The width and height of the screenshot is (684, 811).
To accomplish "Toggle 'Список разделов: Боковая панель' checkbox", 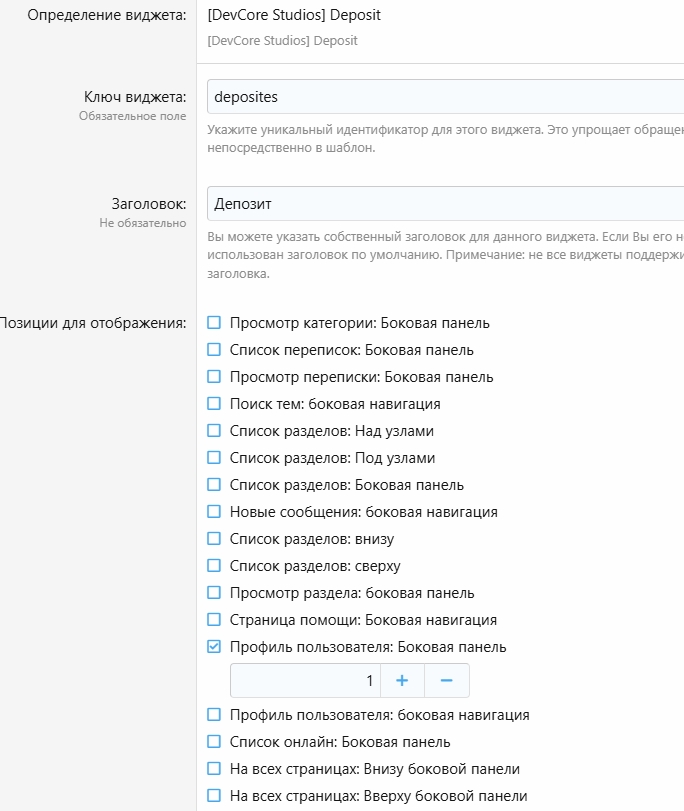I will [x=214, y=485].
